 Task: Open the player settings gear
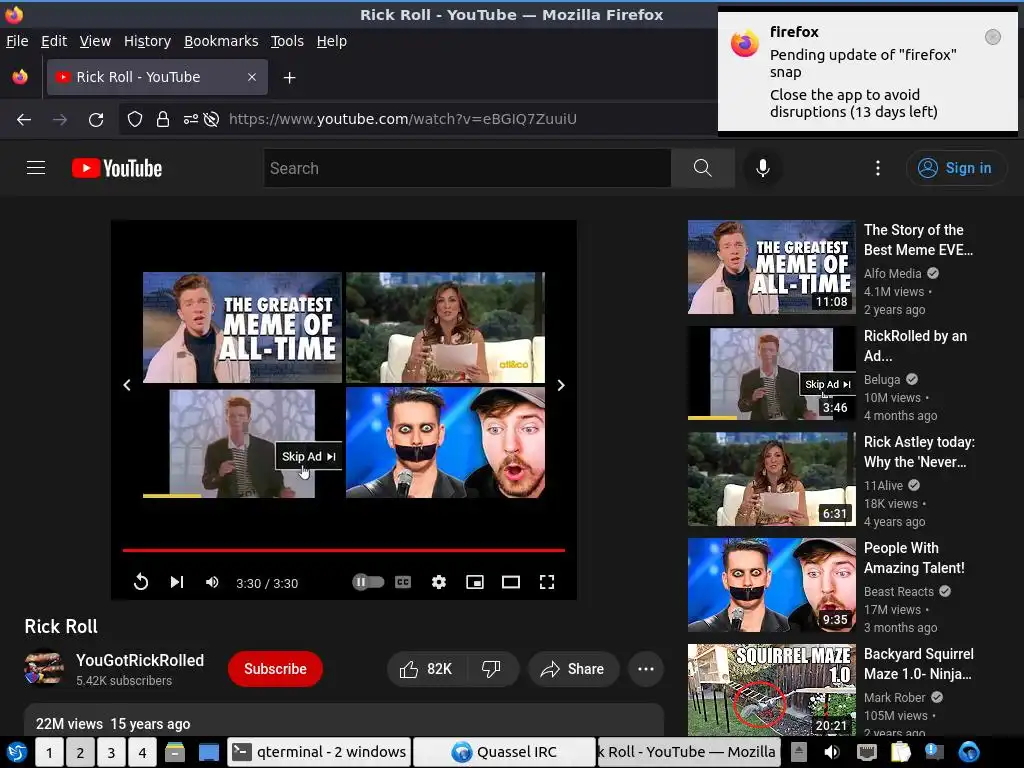click(439, 582)
